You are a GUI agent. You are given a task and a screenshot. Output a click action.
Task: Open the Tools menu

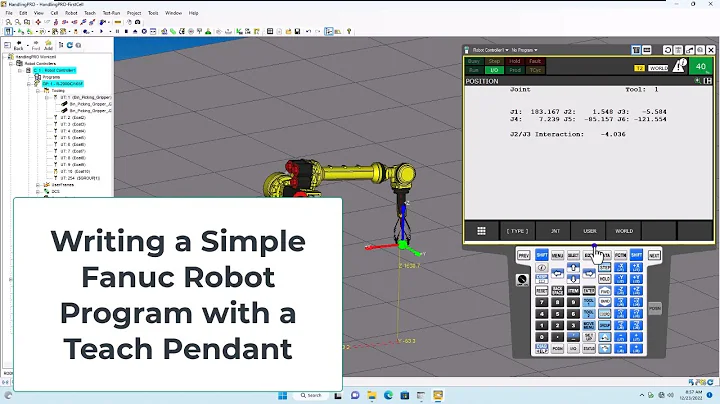coord(153,13)
